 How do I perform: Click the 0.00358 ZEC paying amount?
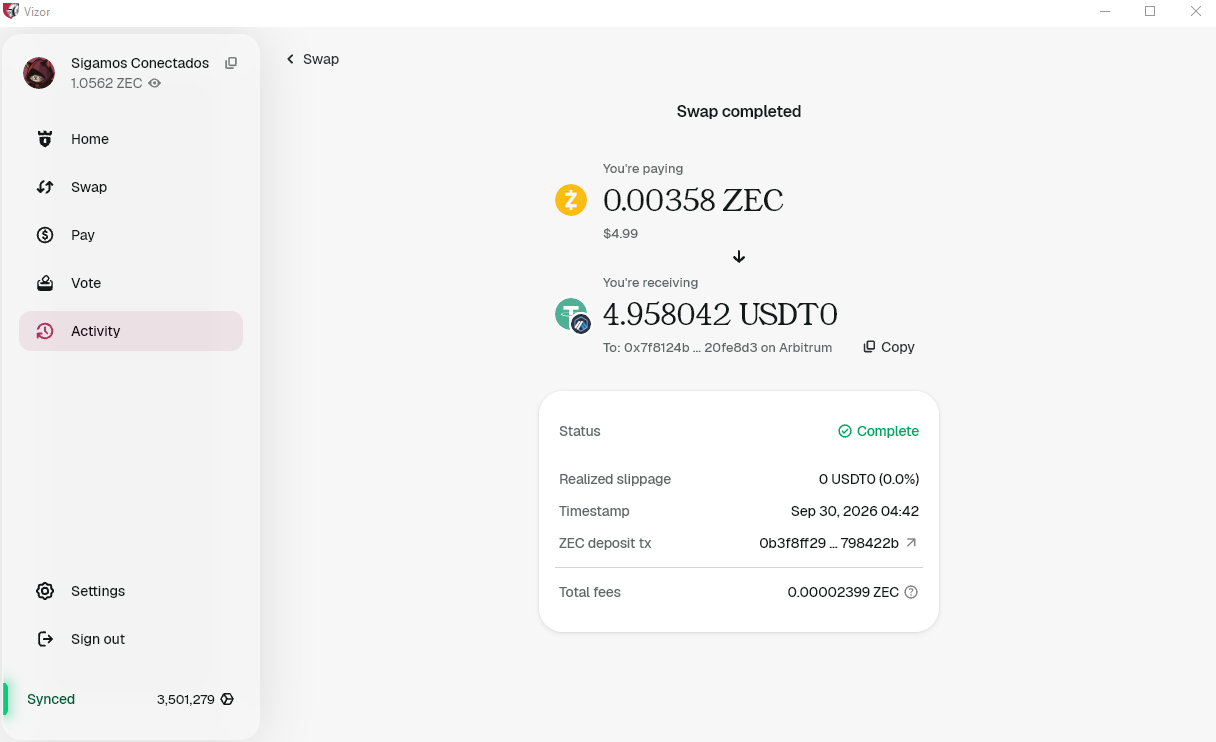tap(693, 200)
